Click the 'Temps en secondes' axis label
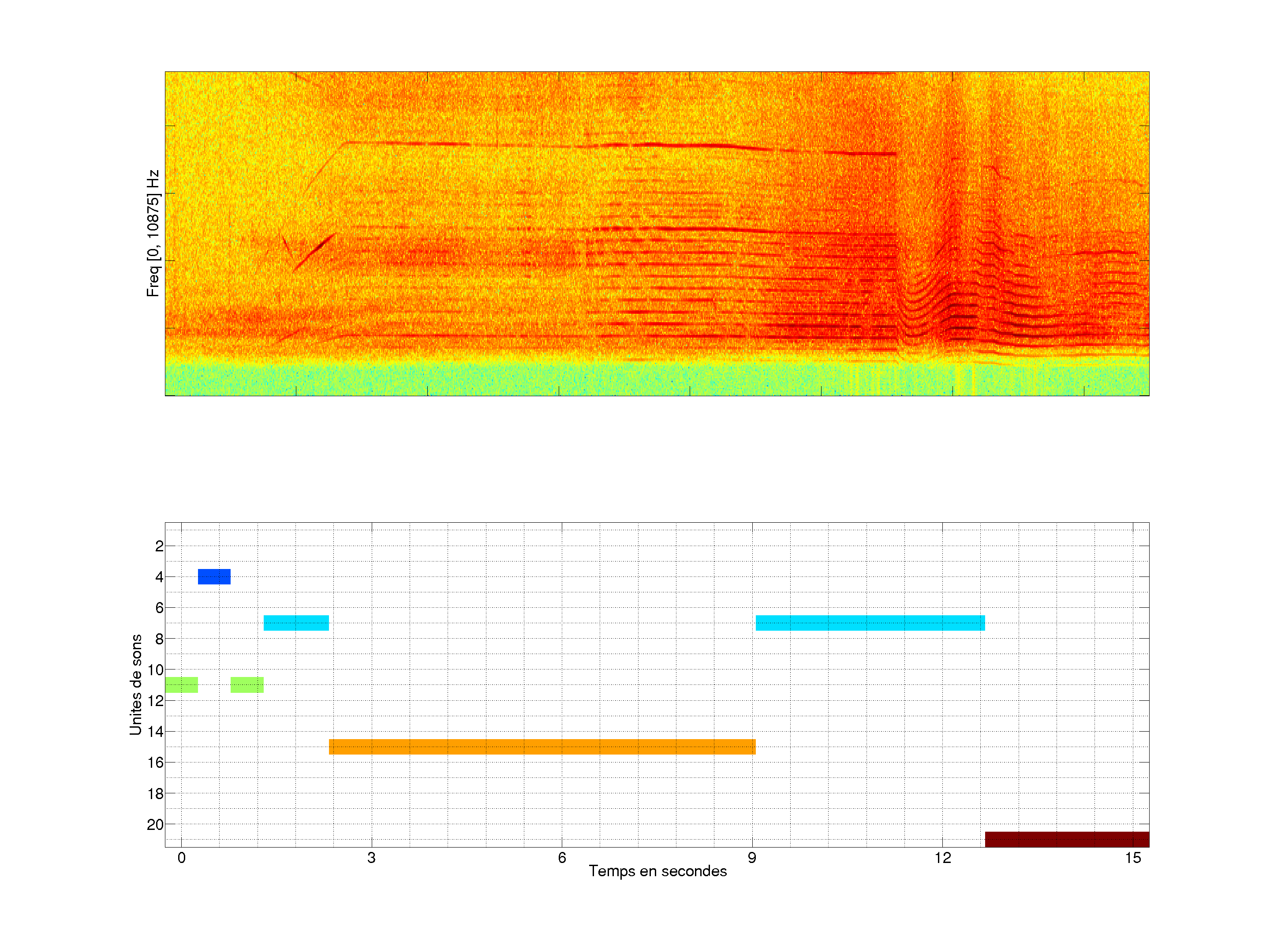The height and width of the screenshot is (952, 1270). pos(657,871)
